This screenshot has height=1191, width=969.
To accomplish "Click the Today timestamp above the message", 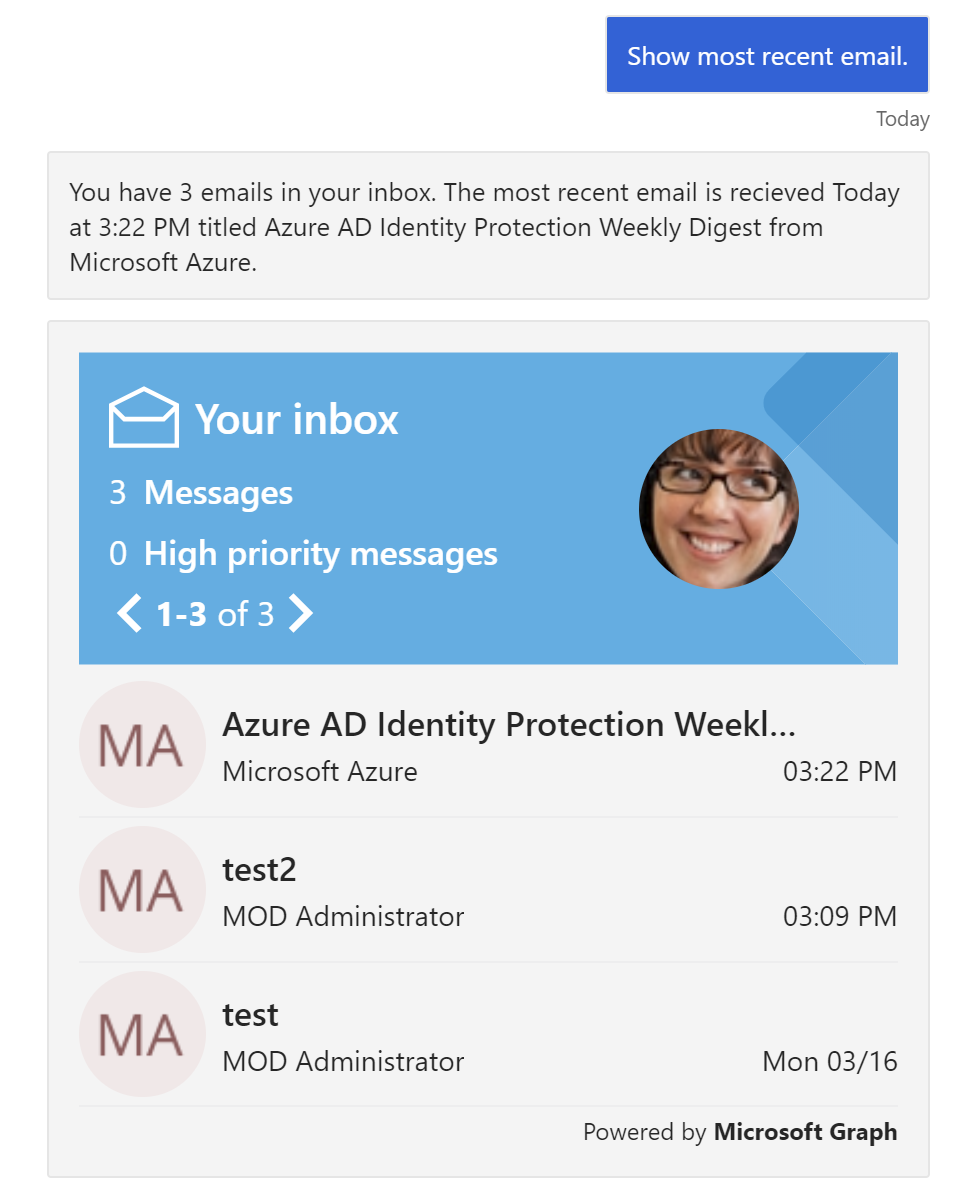I will click(x=902, y=118).
